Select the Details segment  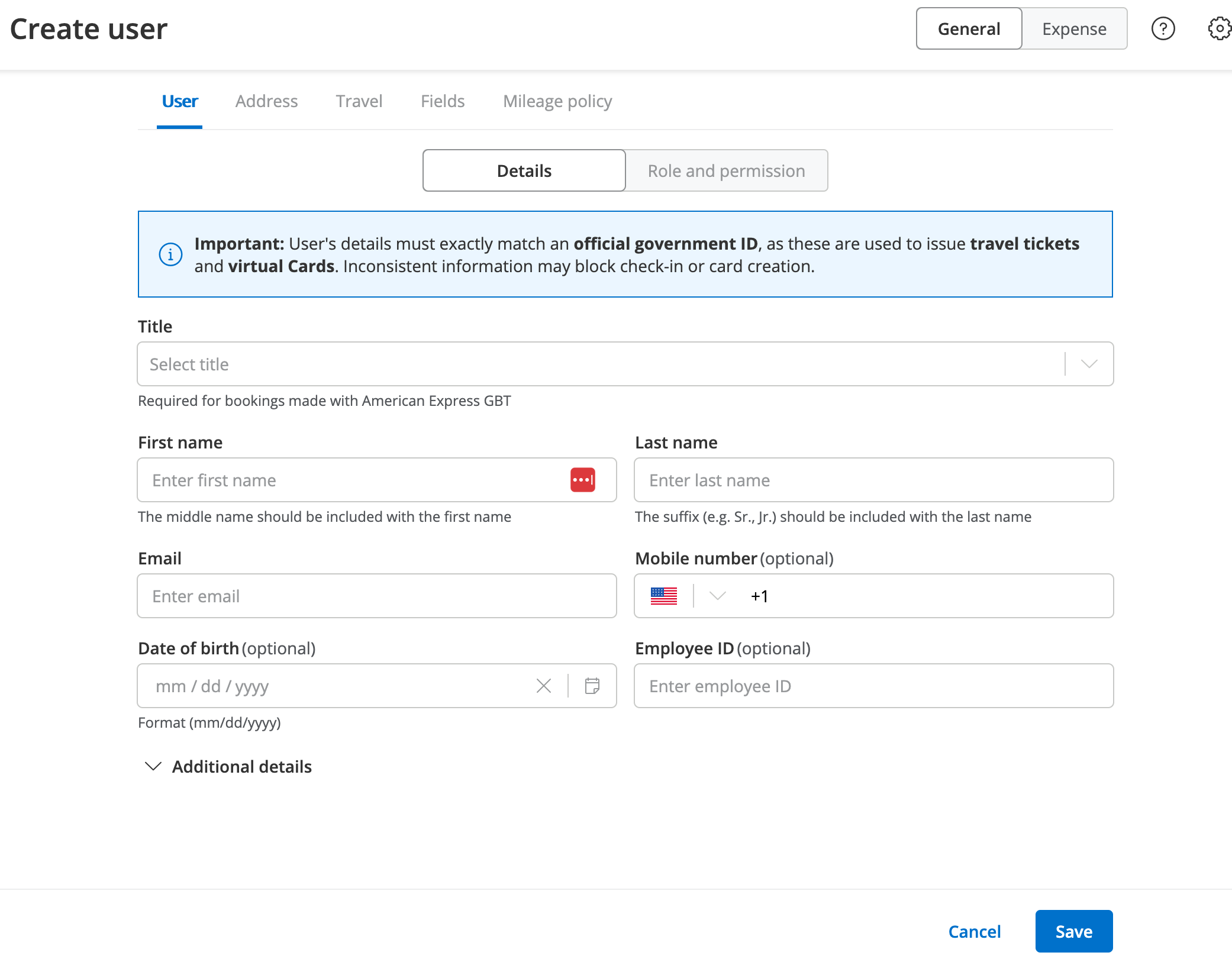(524, 170)
